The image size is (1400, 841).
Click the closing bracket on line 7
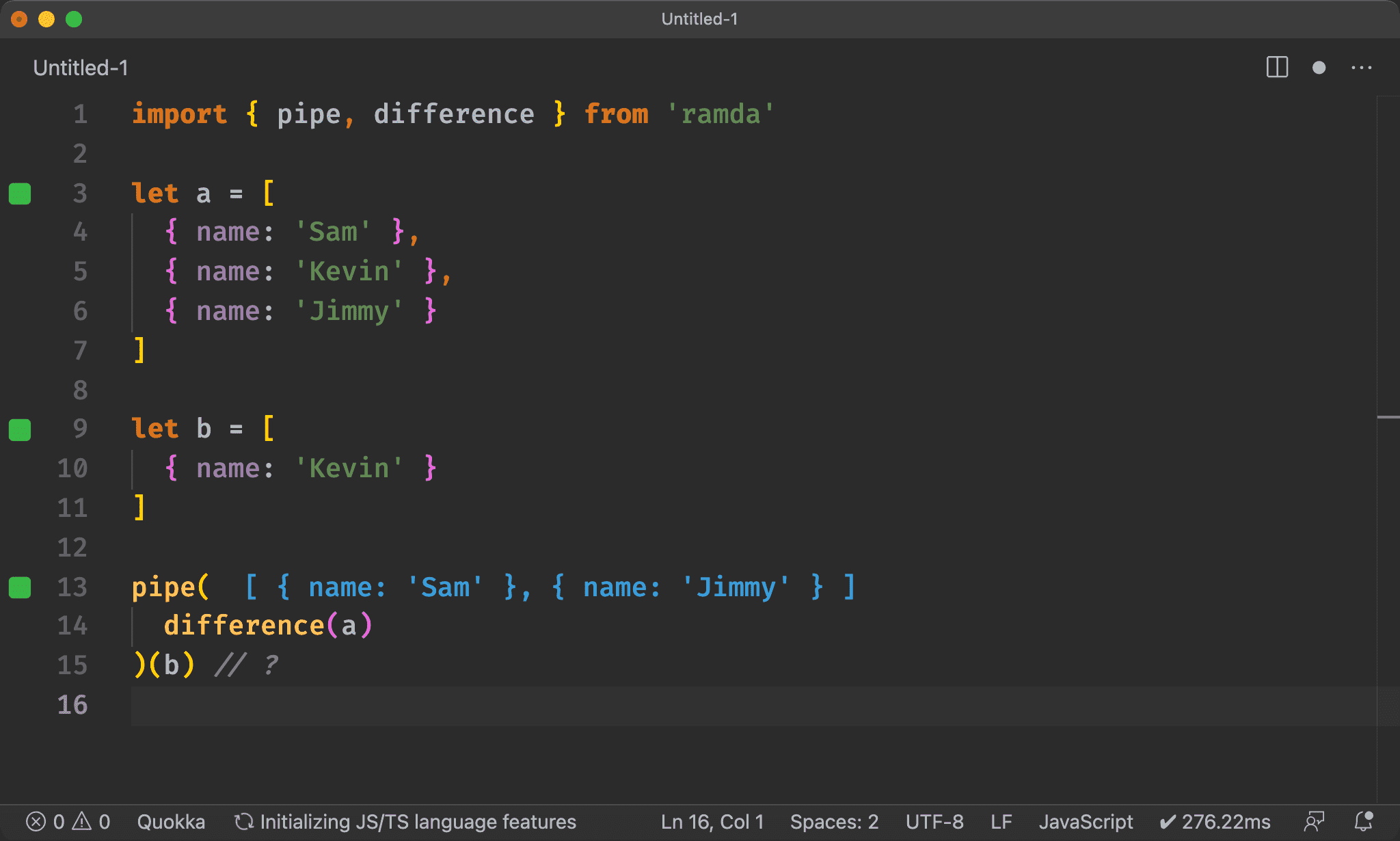tap(139, 350)
